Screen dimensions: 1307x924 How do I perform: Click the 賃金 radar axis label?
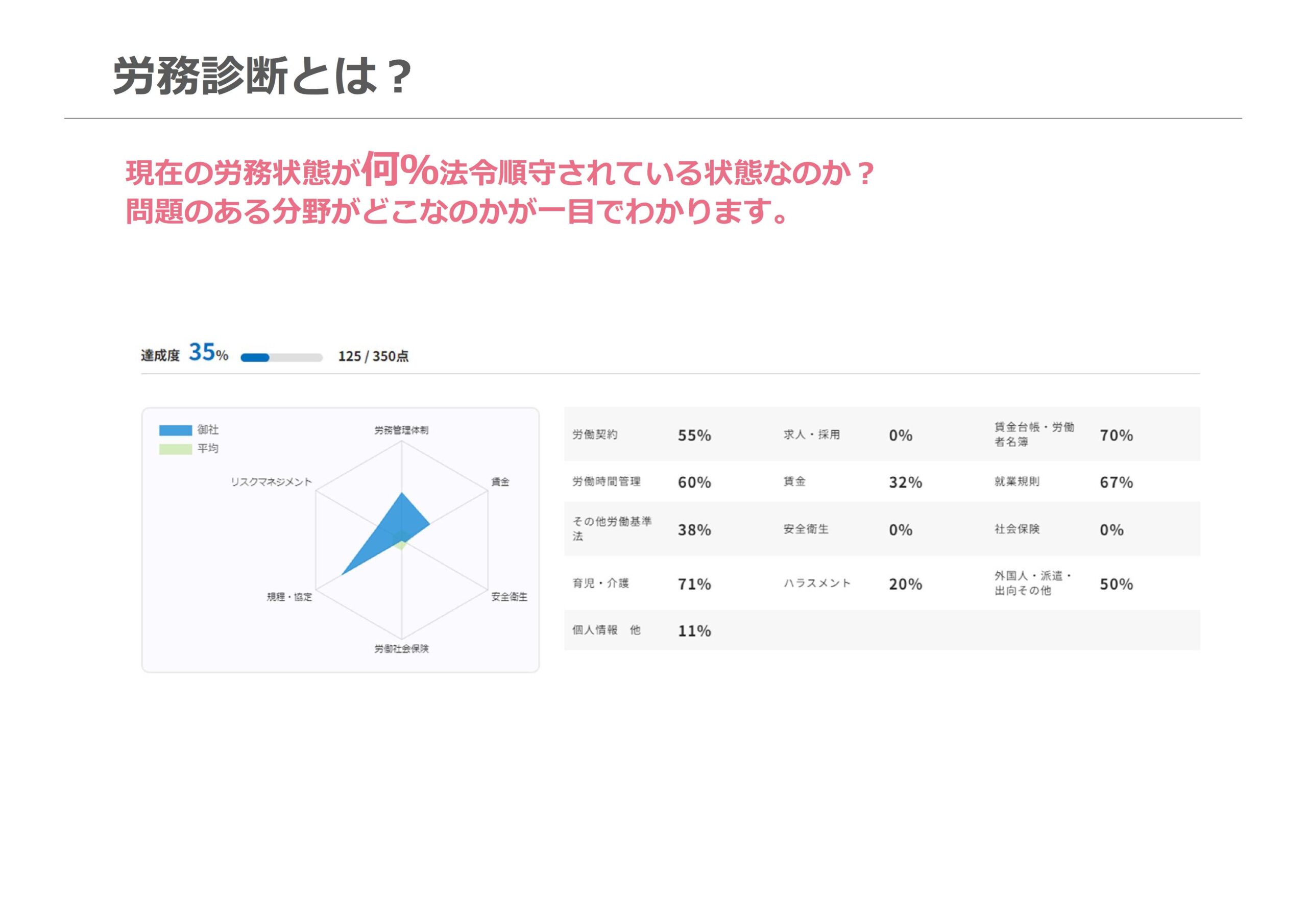point(500,482)
